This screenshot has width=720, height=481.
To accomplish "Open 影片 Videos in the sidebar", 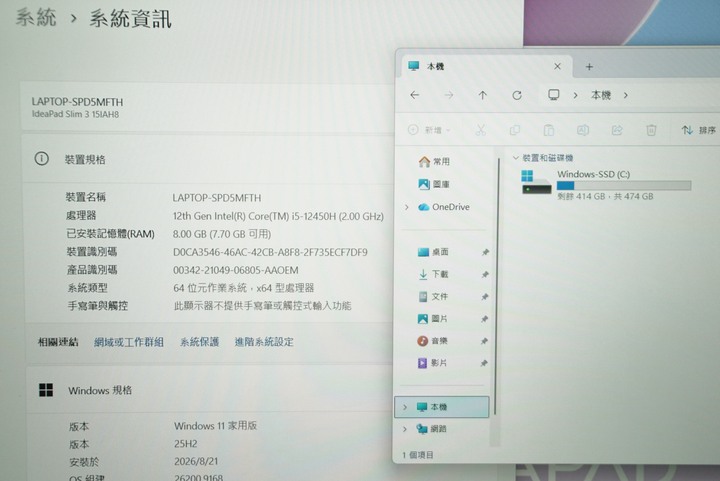I will (432, 363).
